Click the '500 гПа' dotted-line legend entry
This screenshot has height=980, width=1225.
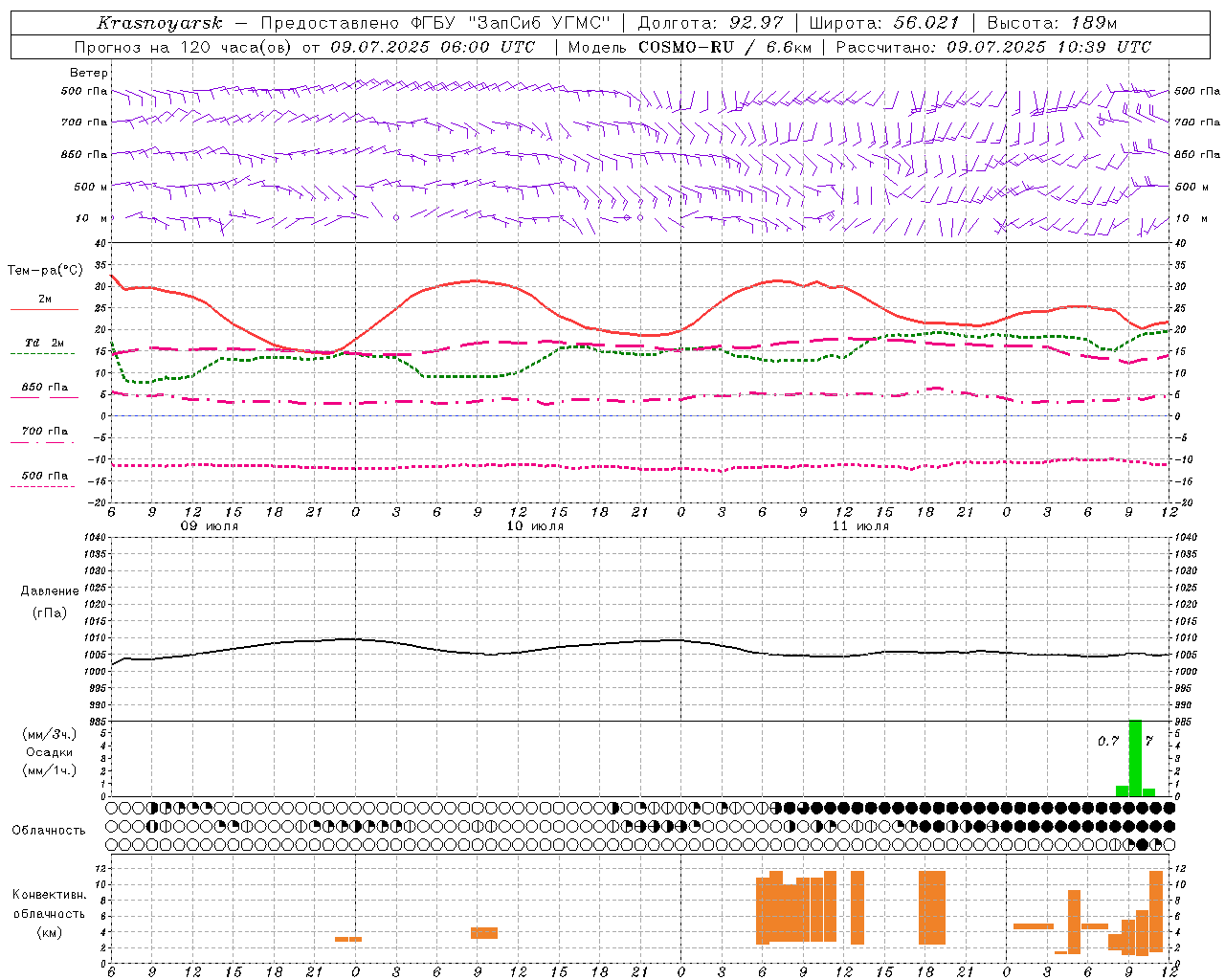tap(45, 476)
